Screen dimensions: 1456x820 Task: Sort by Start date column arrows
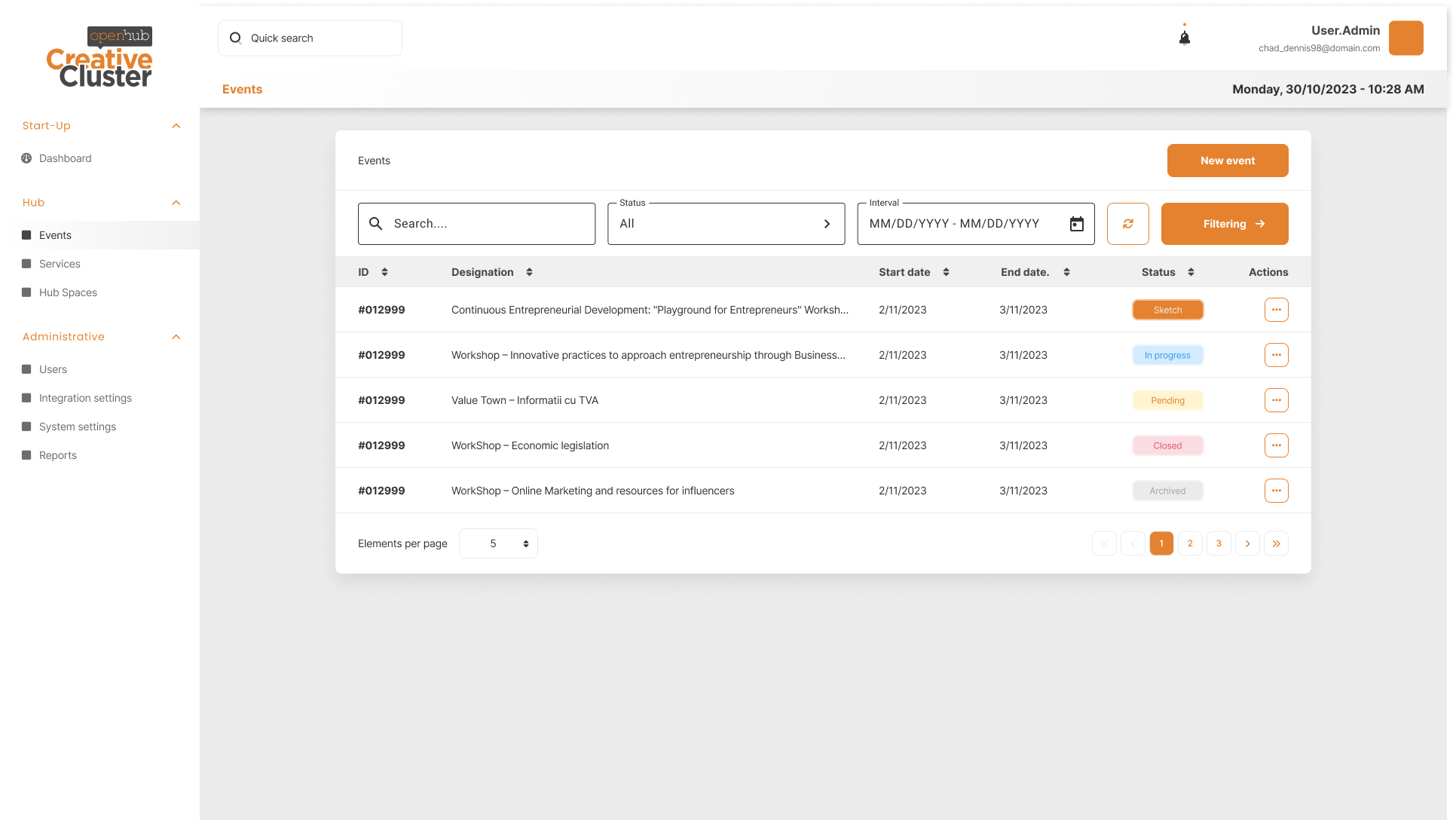coord(946,272)
